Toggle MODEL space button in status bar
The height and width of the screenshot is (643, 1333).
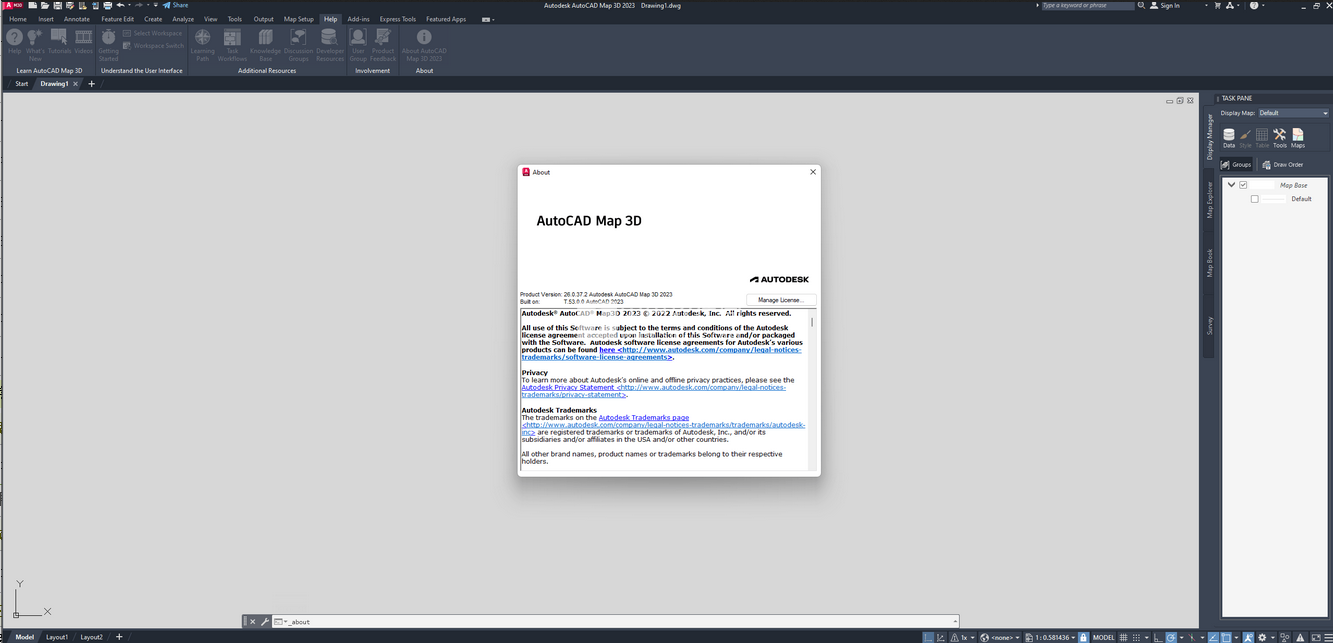click(1104, 637)
